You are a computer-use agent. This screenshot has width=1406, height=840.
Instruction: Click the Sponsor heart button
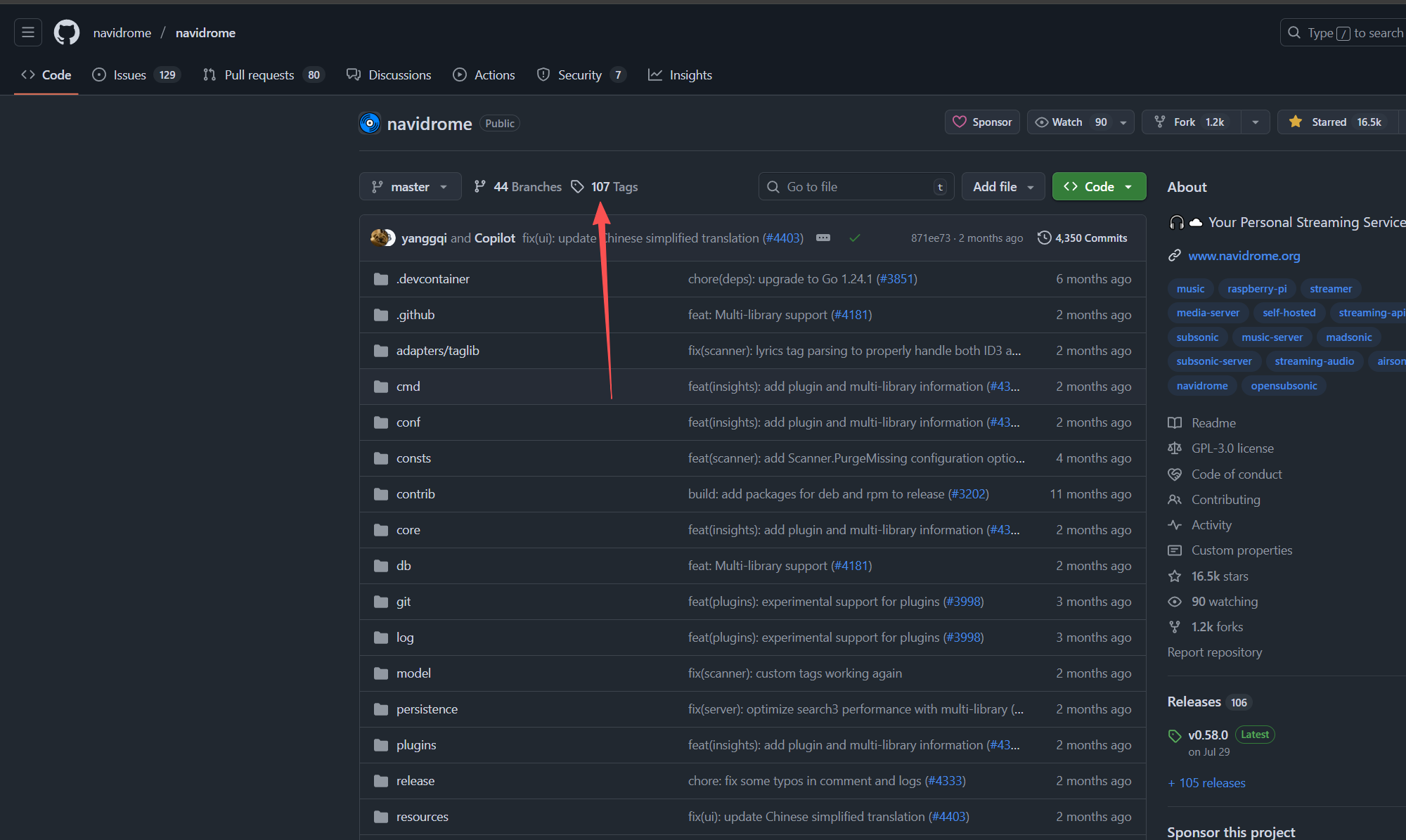[x=982, y=122]
